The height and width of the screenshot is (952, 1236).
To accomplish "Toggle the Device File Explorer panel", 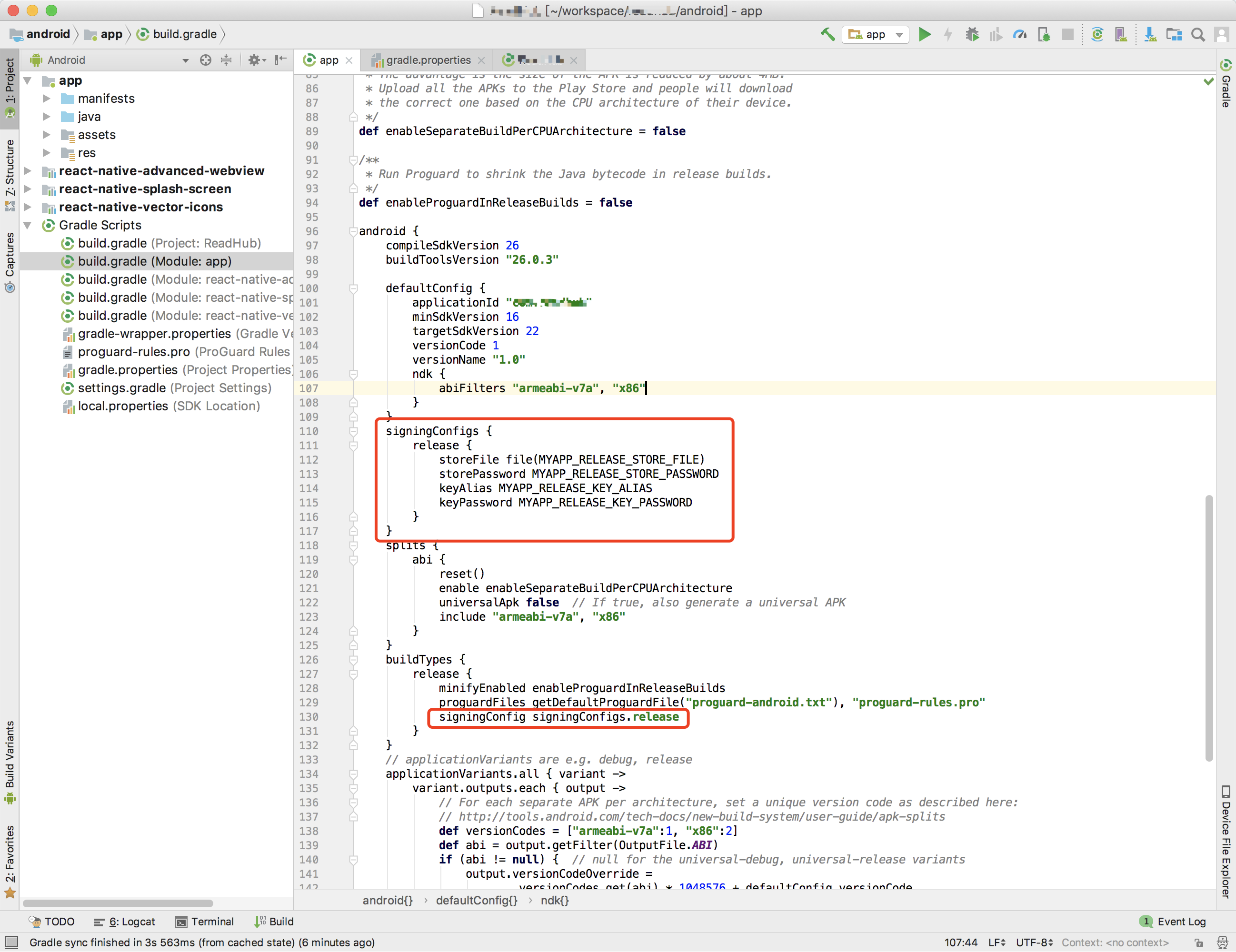I will [1226, 842].
